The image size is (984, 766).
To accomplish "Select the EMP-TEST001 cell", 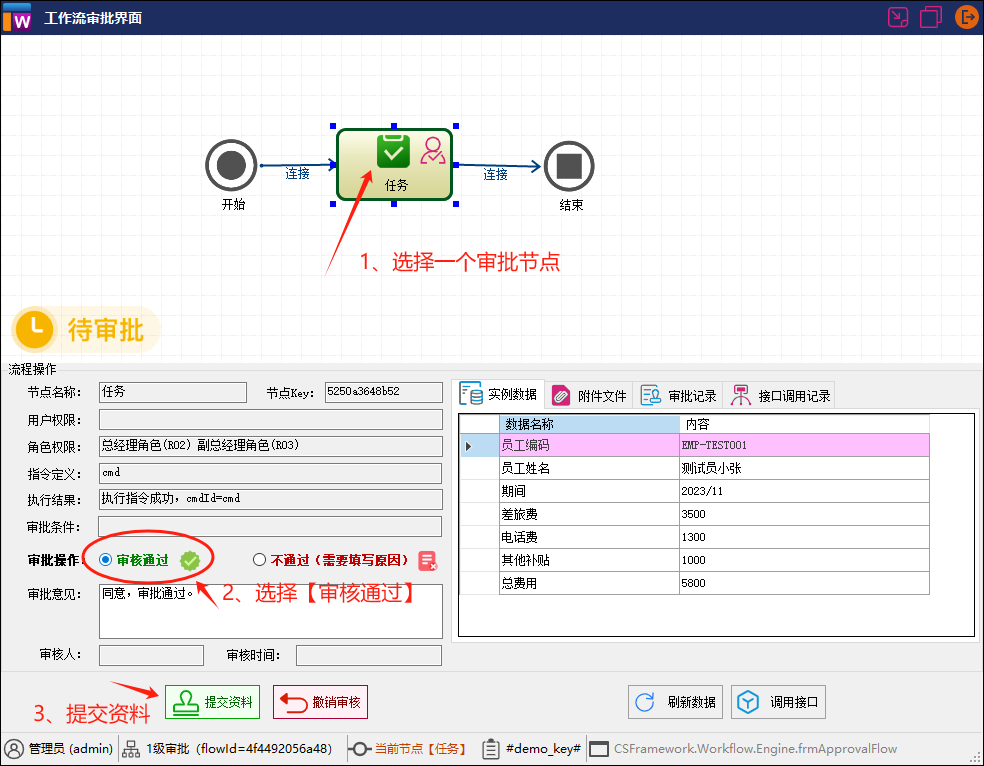I will 804,445.
